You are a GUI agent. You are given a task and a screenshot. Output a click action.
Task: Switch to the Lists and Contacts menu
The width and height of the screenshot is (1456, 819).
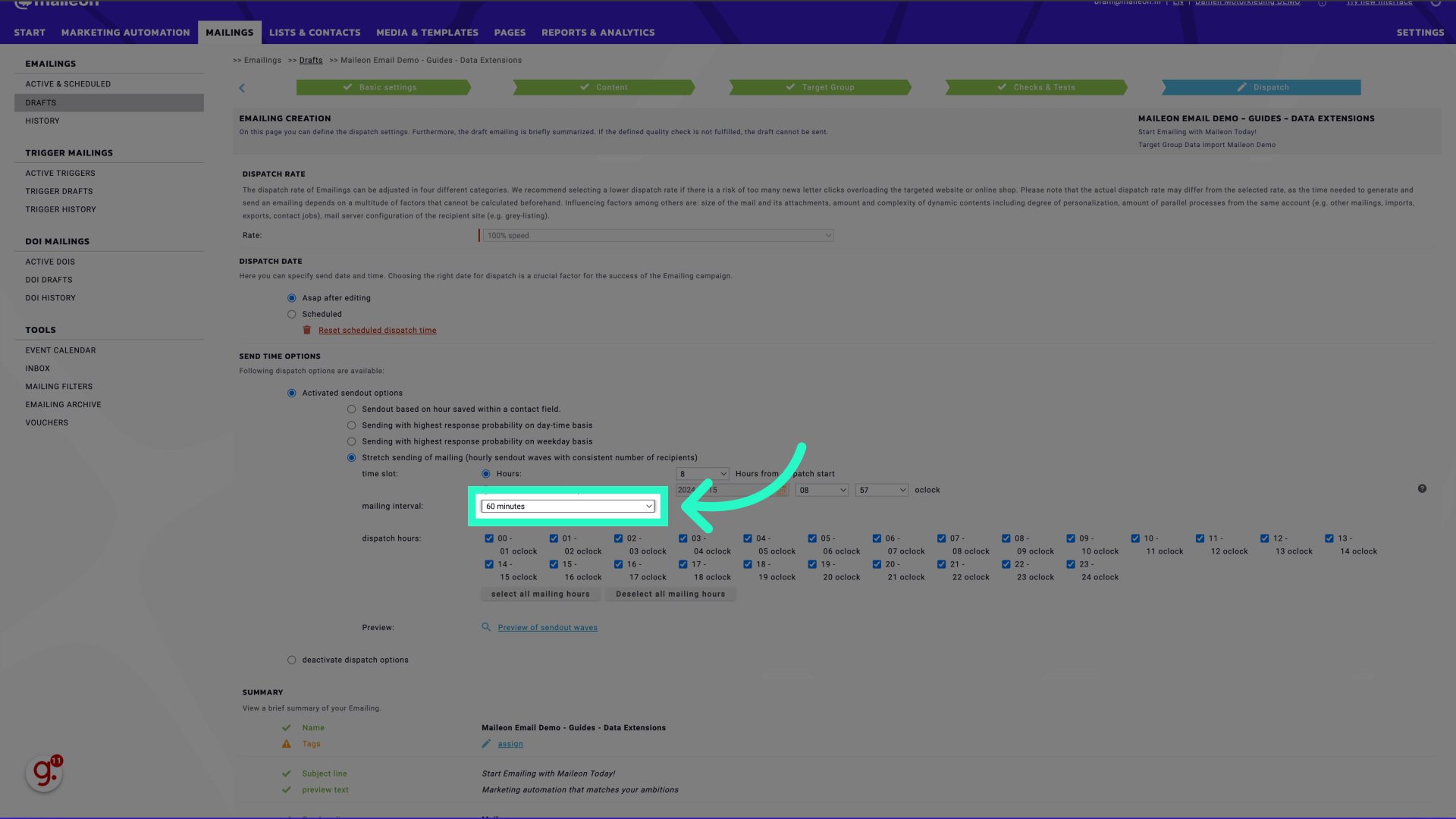314,32
